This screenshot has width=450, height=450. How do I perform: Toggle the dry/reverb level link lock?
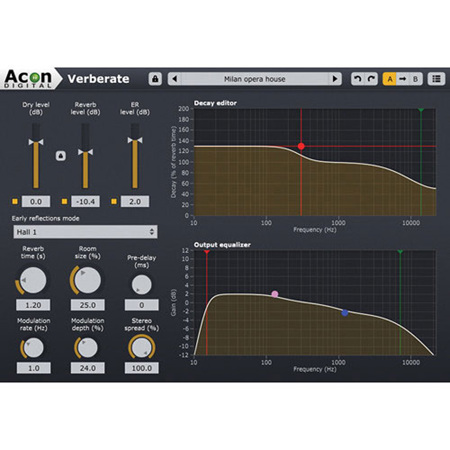tap(61, 156)
